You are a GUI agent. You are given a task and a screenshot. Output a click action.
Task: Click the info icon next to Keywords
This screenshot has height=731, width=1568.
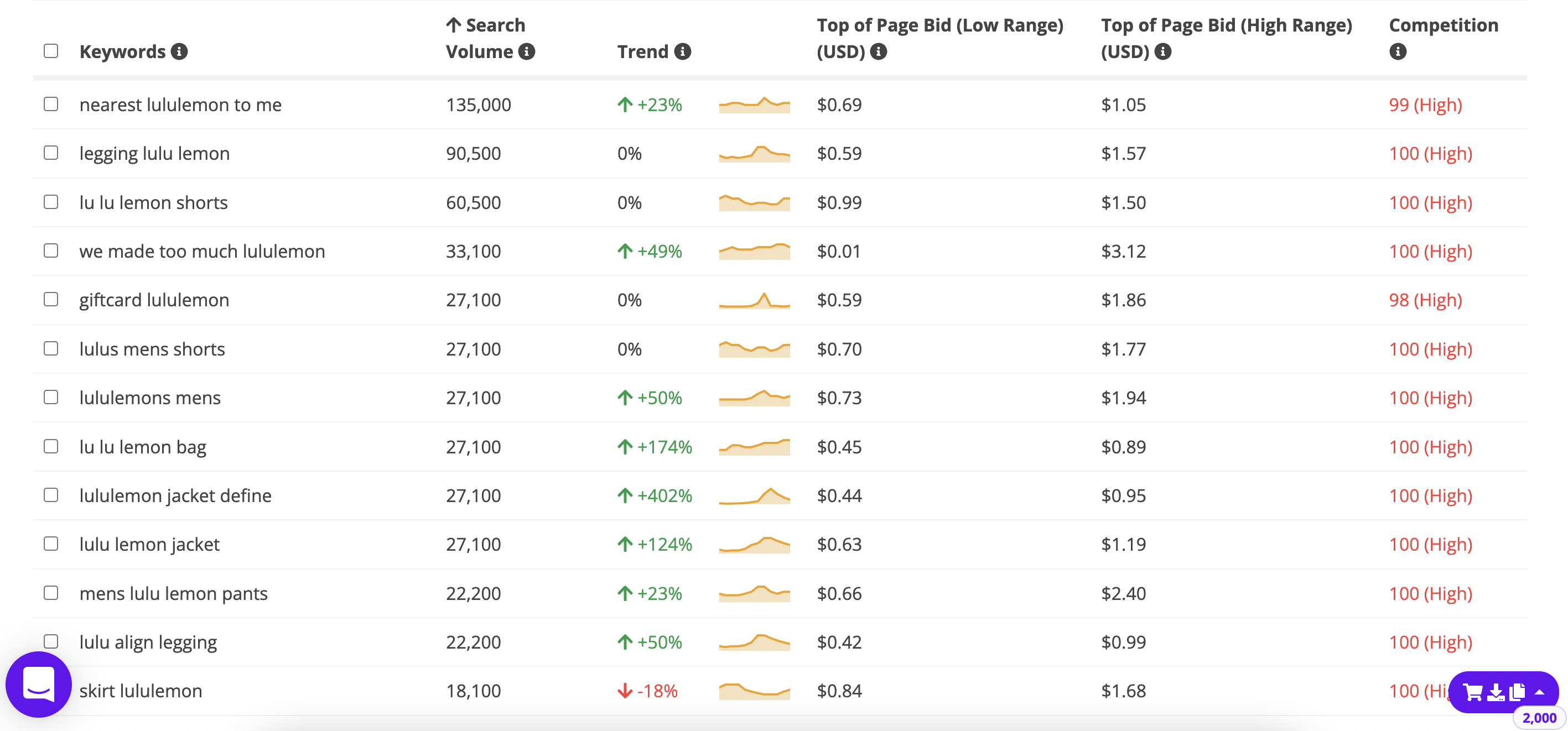click(180, 51)
